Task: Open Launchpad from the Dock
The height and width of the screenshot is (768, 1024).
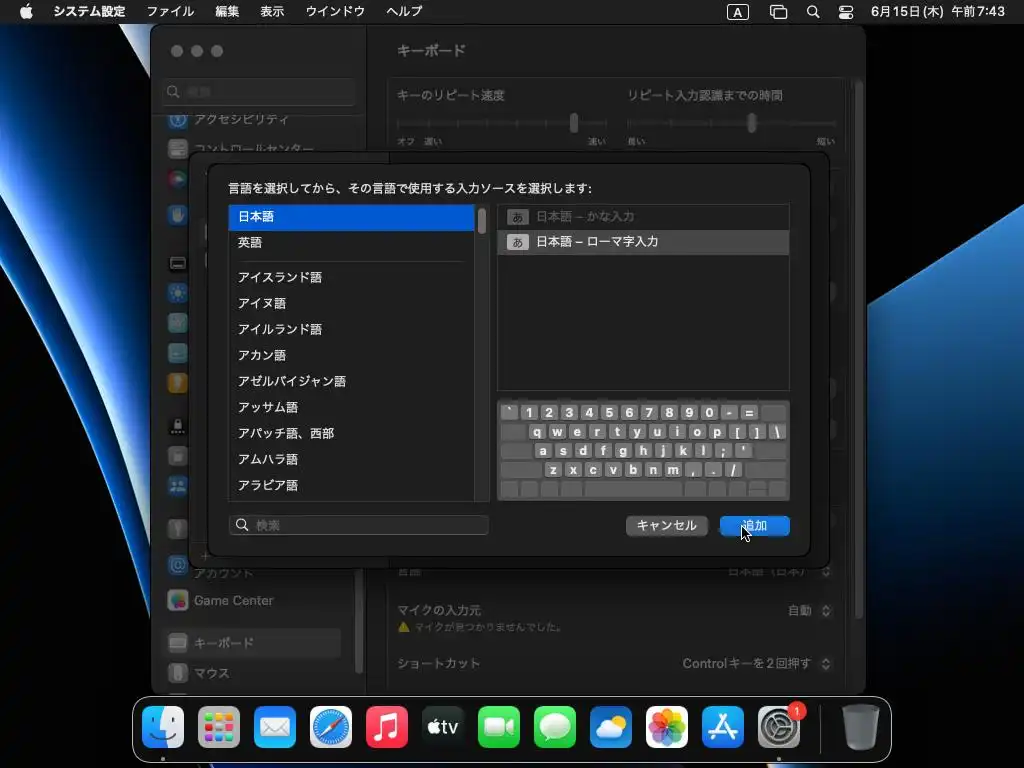Action: pos(219,727)
